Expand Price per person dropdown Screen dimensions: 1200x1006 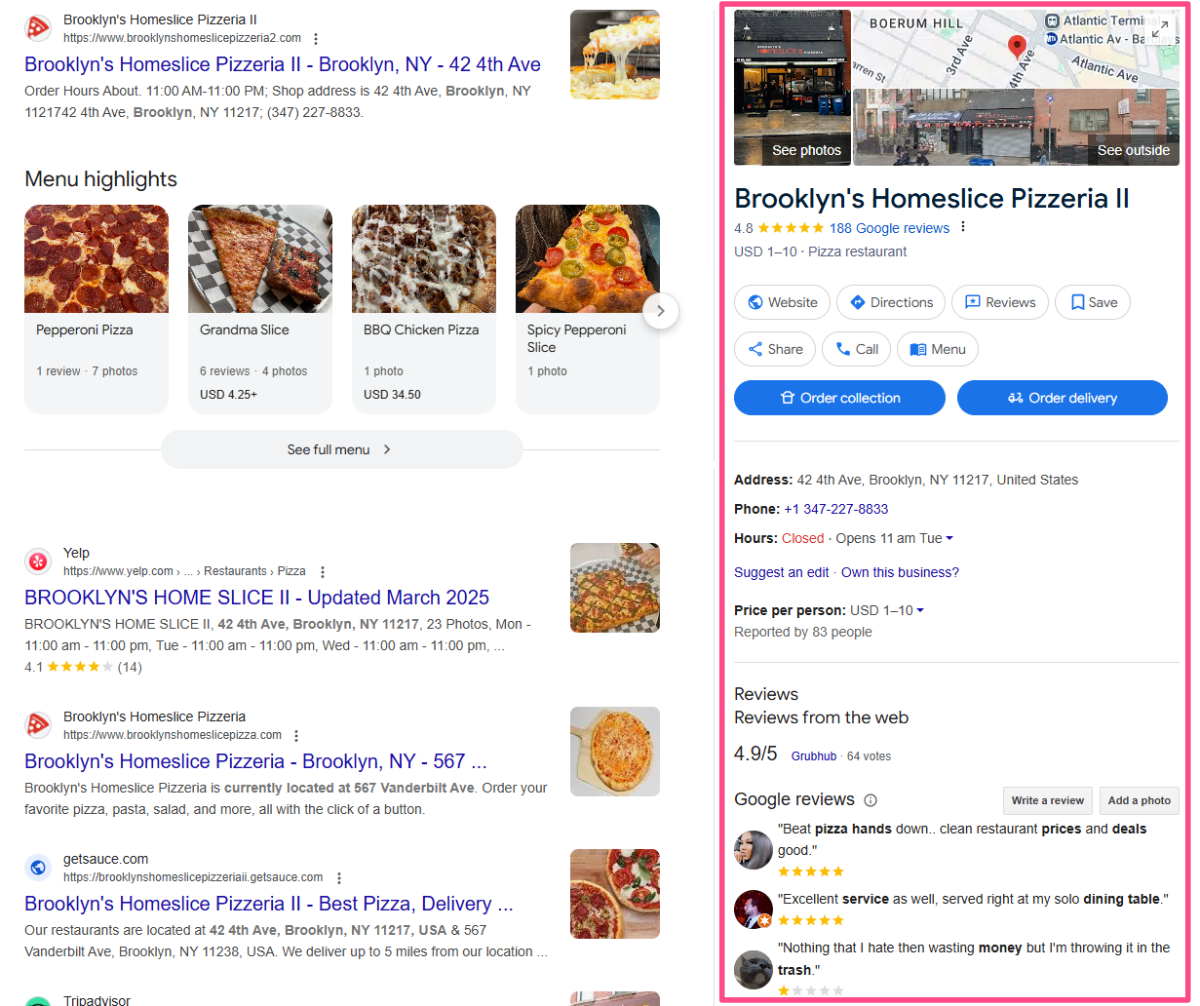click(x=919, y=611)
